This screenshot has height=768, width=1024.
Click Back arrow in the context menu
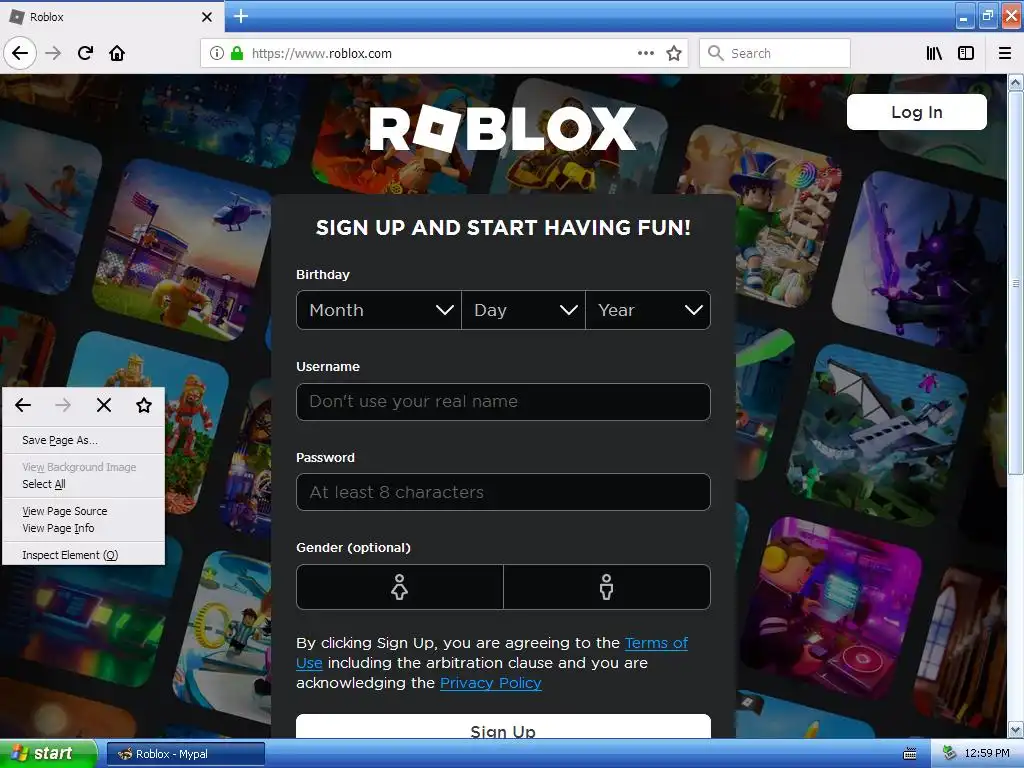click(23, 406)
